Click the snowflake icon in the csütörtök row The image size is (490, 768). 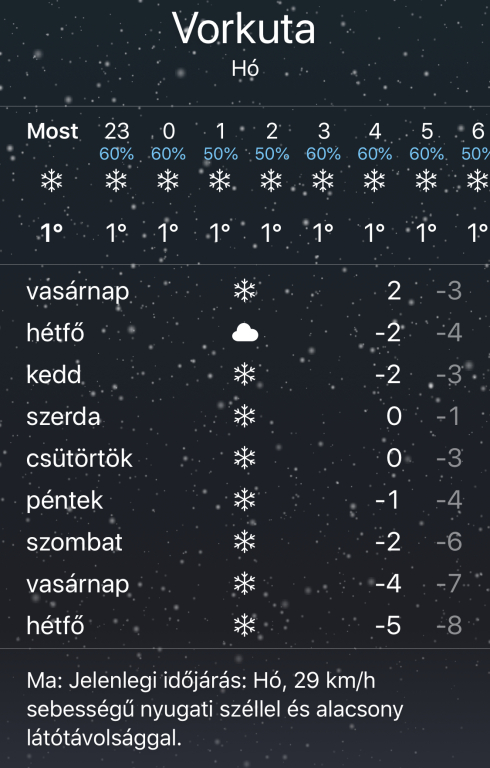coord(245,458)
